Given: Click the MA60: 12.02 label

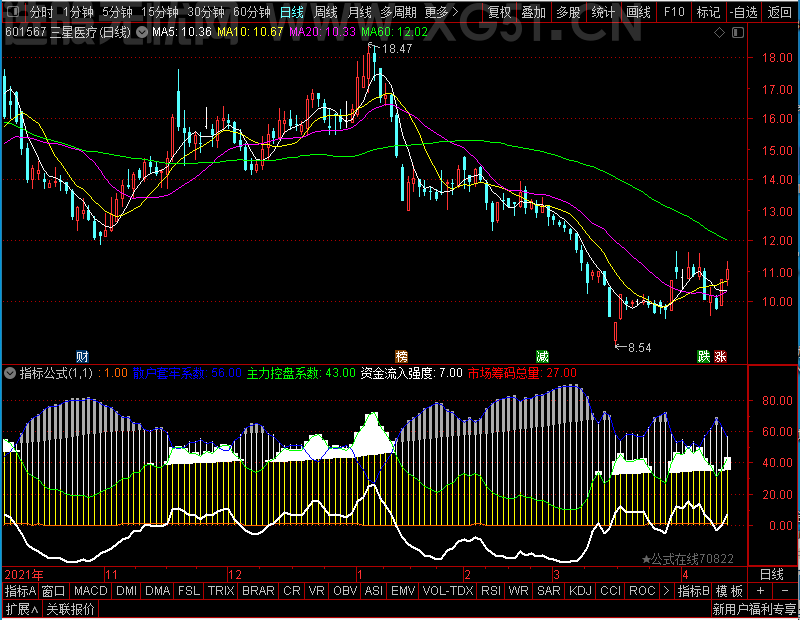Looking at the screenshot, I should tap(394, 32).
